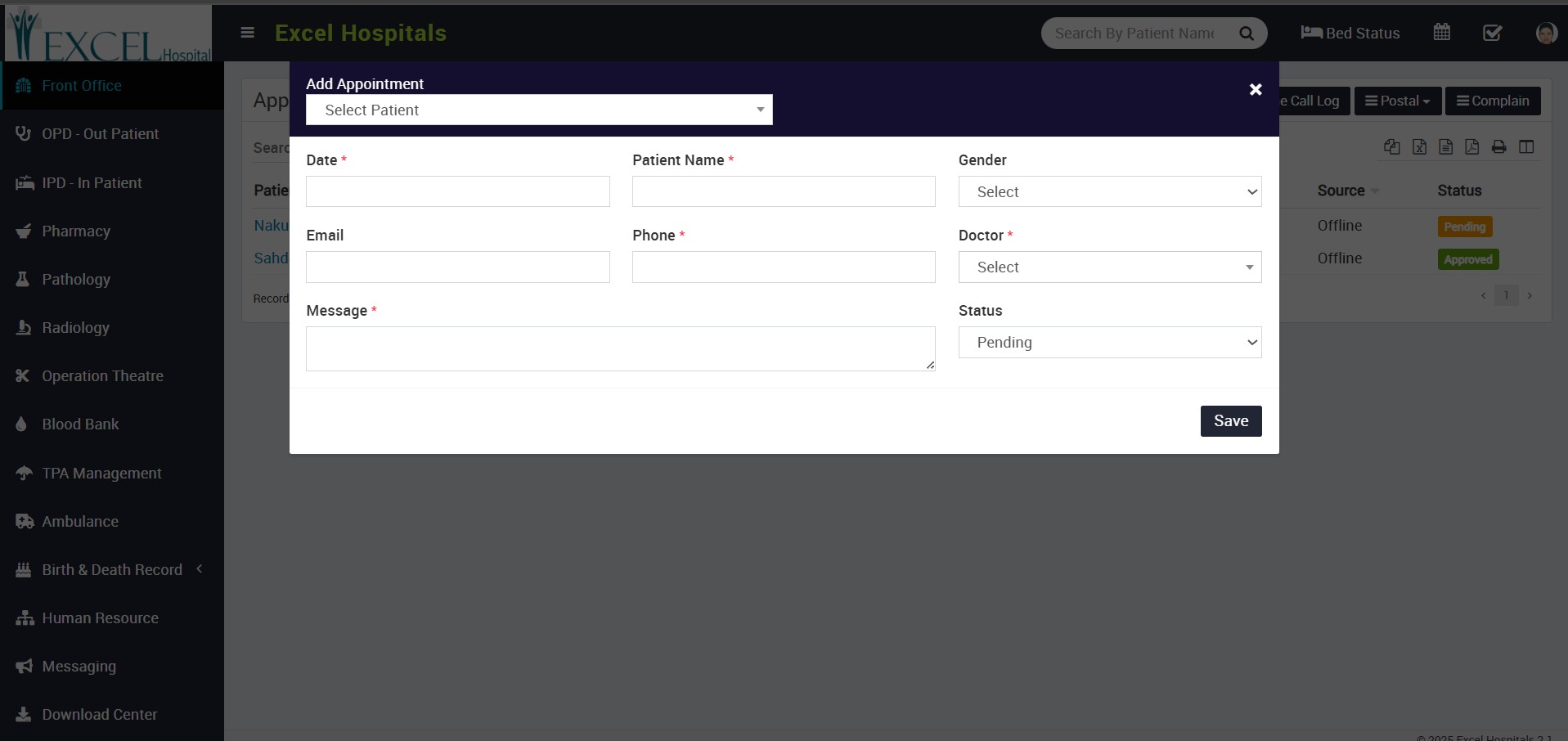1568x741 pixels.
Task: Go to Radiology section
Action: tap(112, 328)
